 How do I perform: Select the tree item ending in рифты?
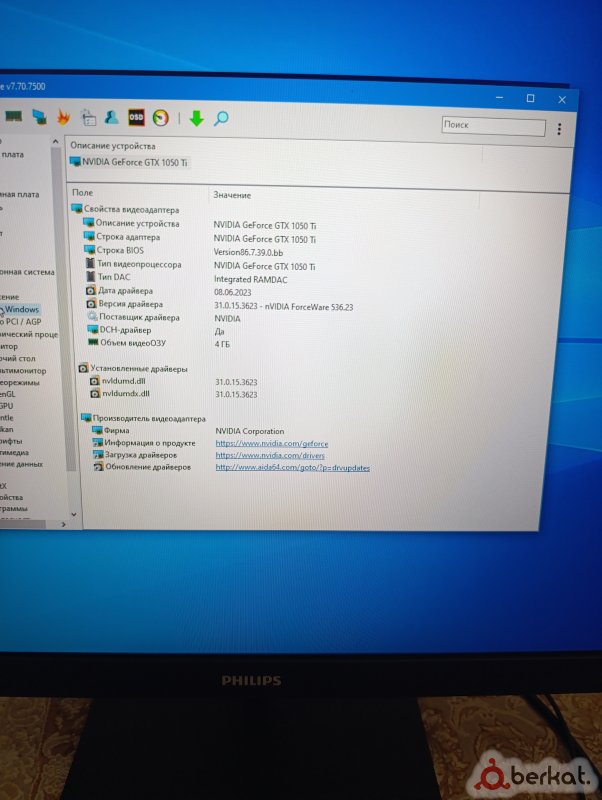[x=11, y=441]
